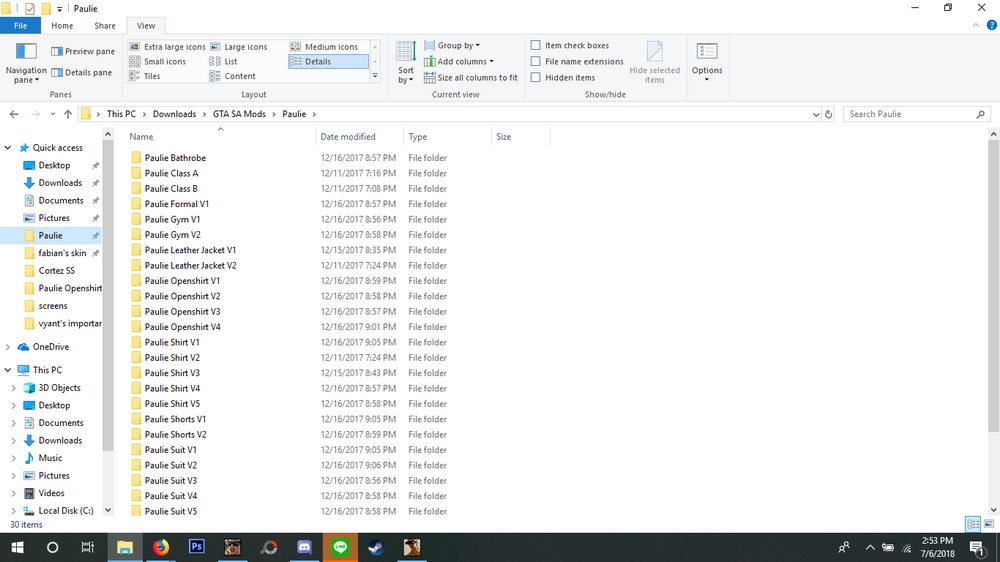
Task: Click the navigation pane scrollbar
Action: pos(108,297)
